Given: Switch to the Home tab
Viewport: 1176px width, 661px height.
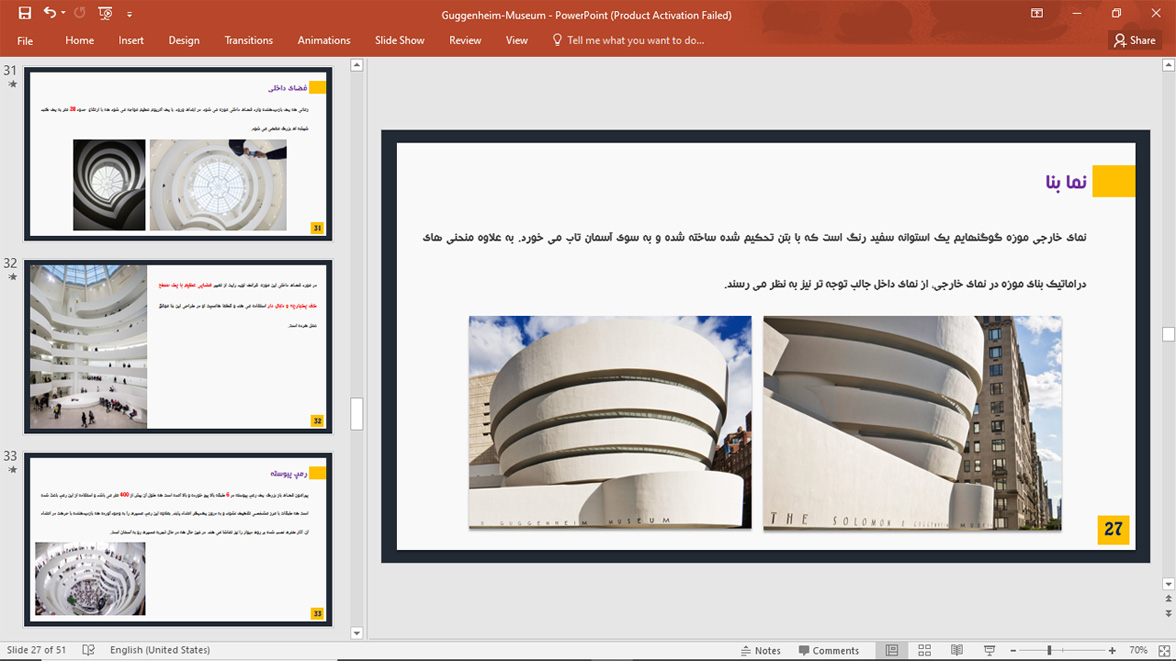Looking at the screenshot, I should pos(80,41).
